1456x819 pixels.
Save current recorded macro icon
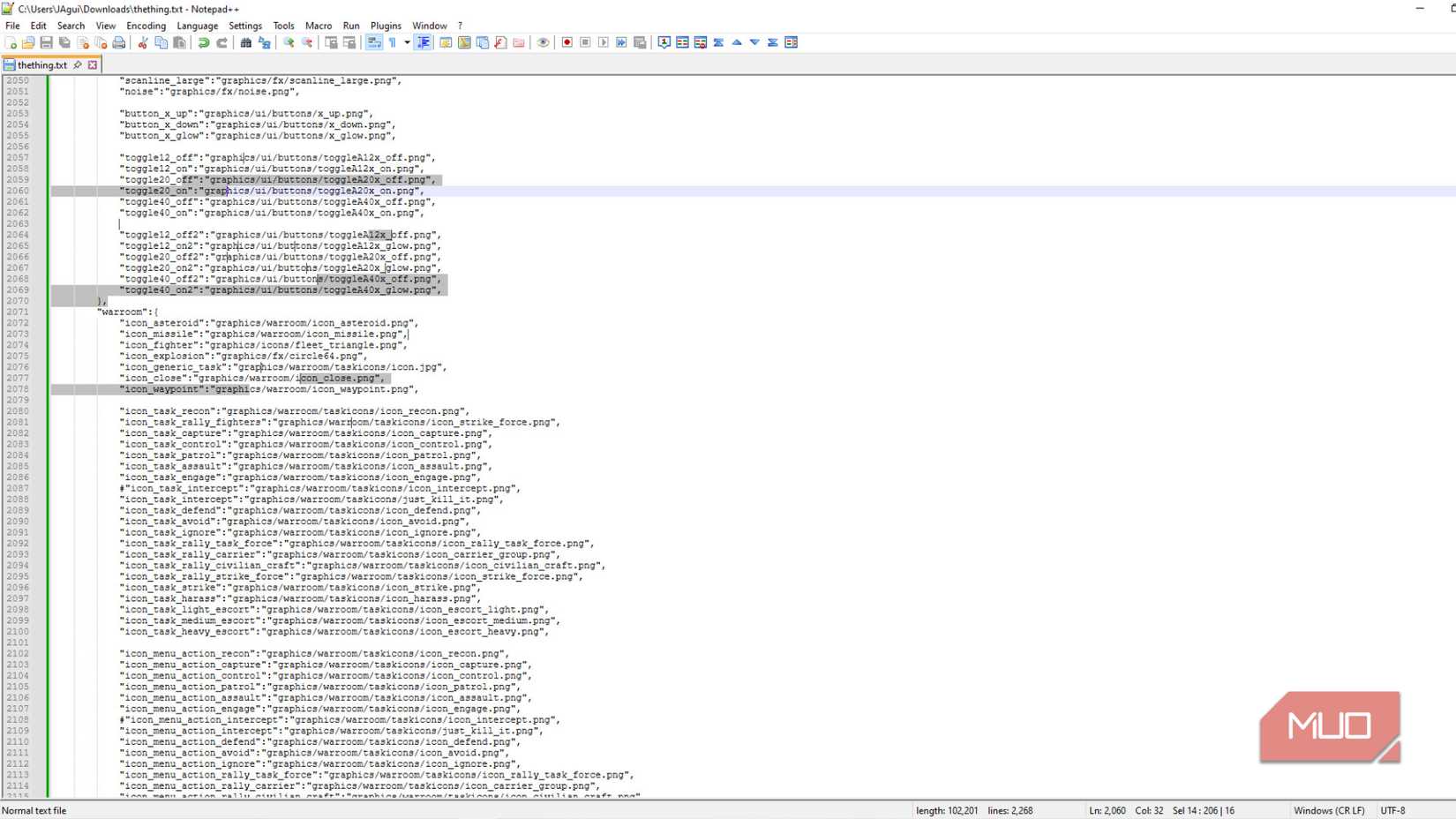640,42
